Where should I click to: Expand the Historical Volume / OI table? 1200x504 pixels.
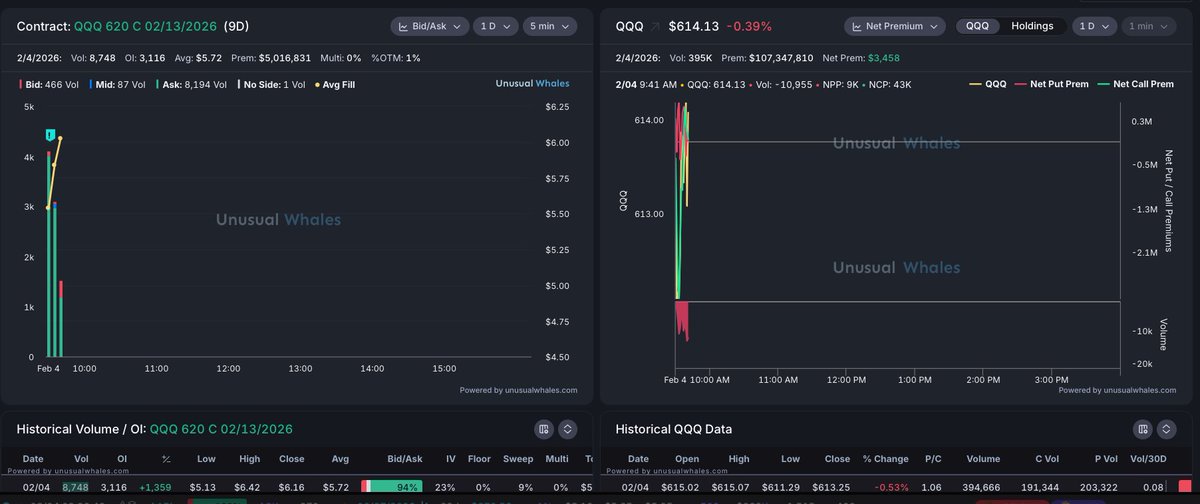click(x=567, y=429)
